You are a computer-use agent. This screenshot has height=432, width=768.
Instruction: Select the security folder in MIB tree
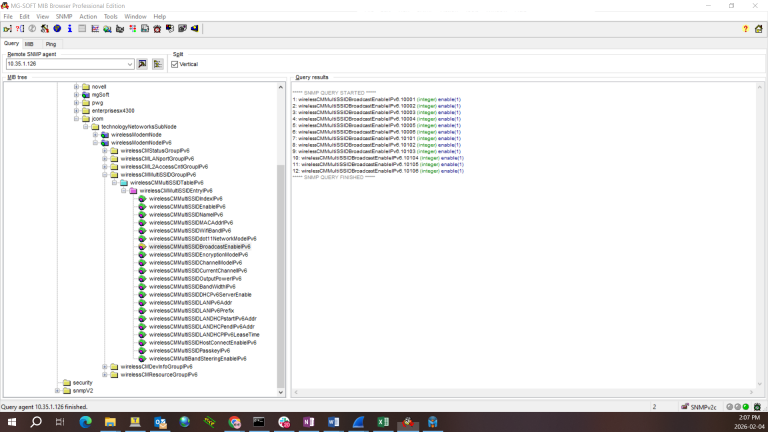click(82, 383)
